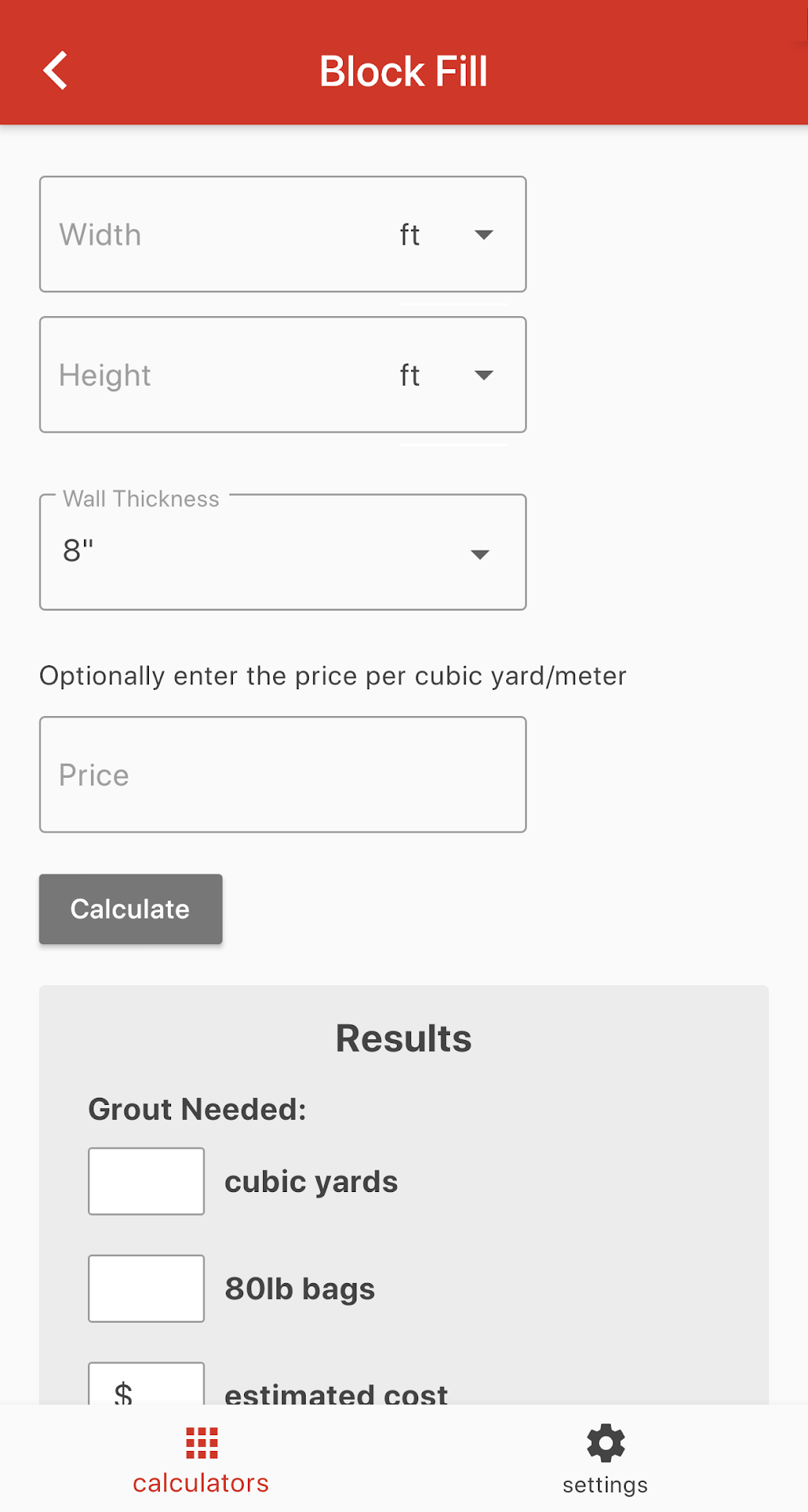Select the cubic yards result box
The width and height of the screenshot is (808, 1512).
(146, 1180)
